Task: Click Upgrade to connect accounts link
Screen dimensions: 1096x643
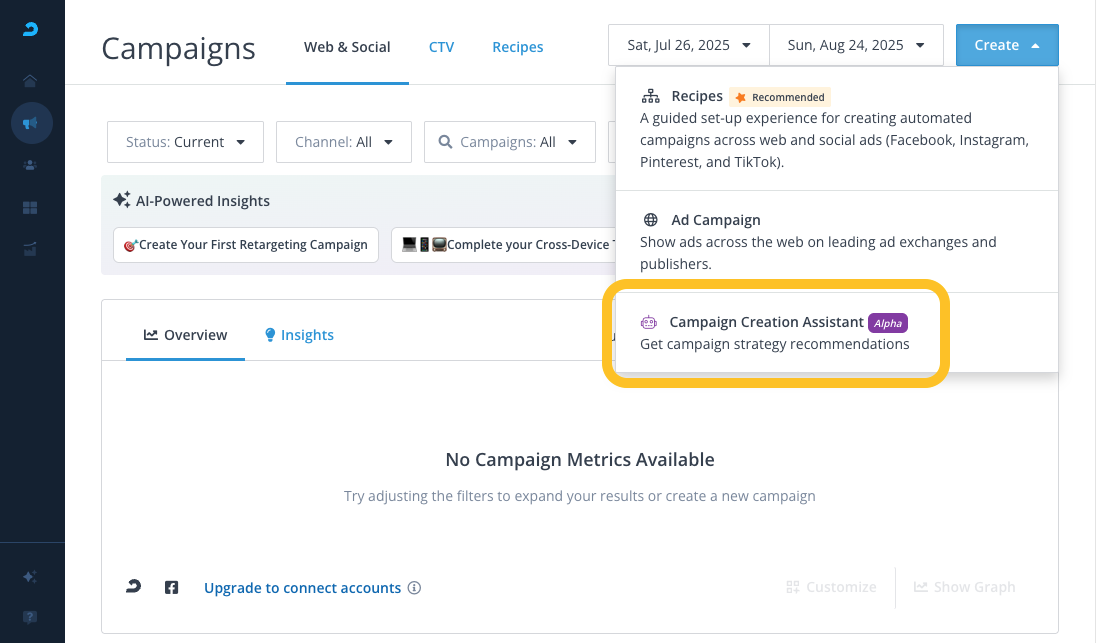Action: click(302, 588)
